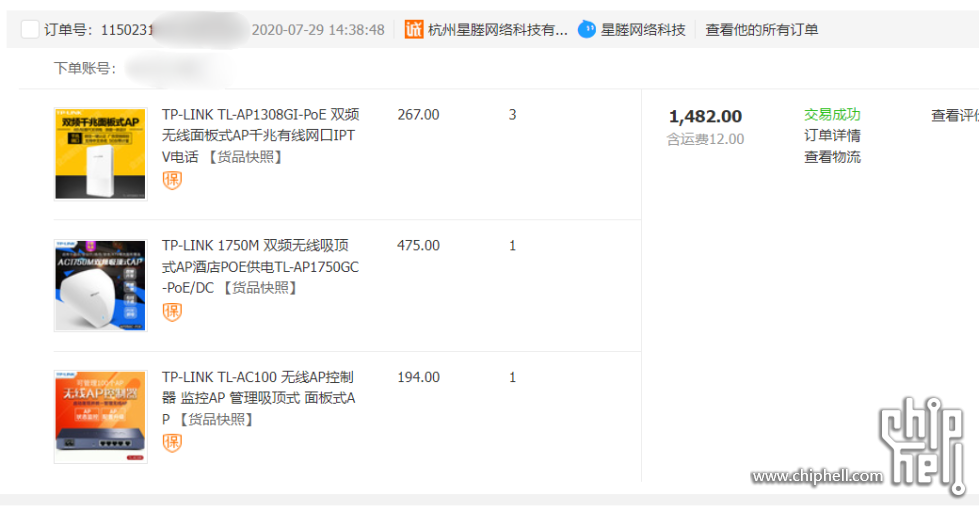
Task: Open TP-LINK TL-AC100 controller title
Action: point(258,398)
